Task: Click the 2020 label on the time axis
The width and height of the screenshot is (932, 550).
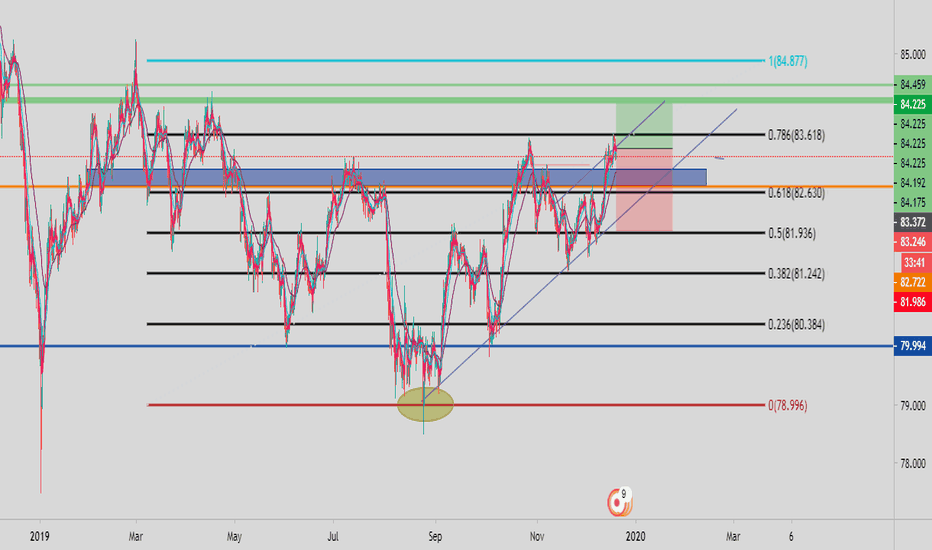Action: 635,536
